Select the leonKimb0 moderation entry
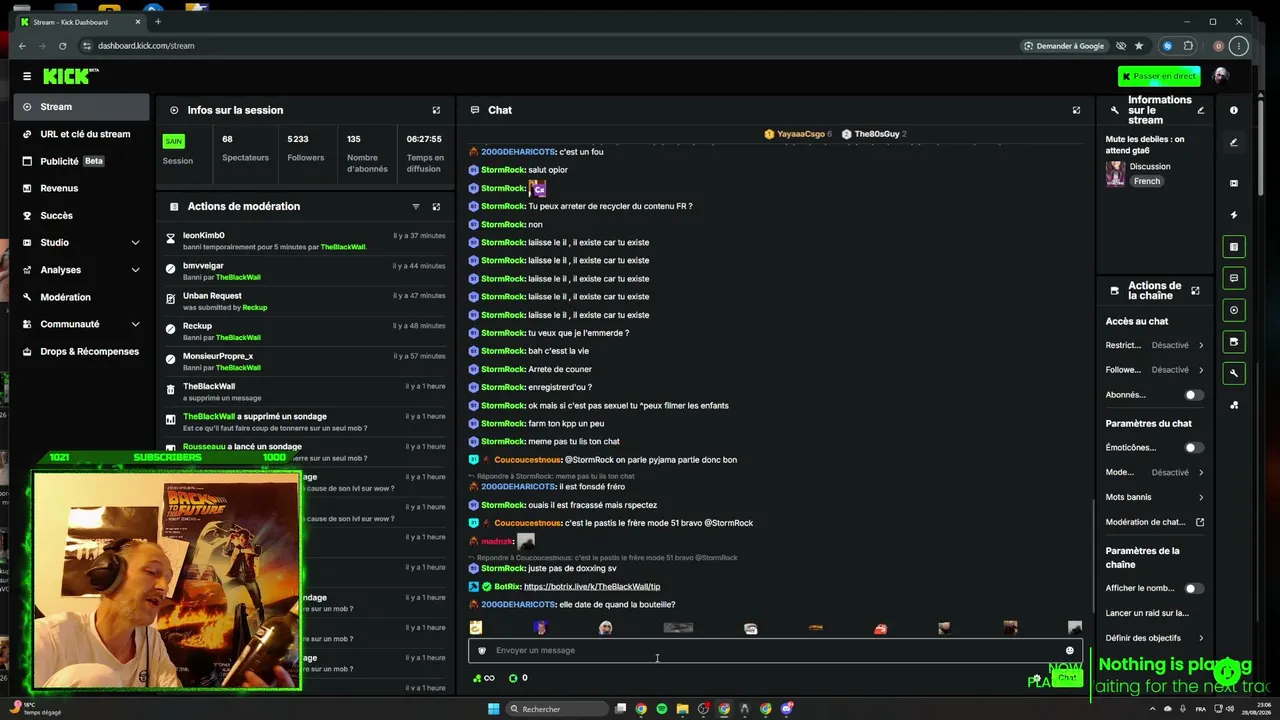The height and width of the screenshot is (720, 1280). pyautogui.click(x=306, y=241)
